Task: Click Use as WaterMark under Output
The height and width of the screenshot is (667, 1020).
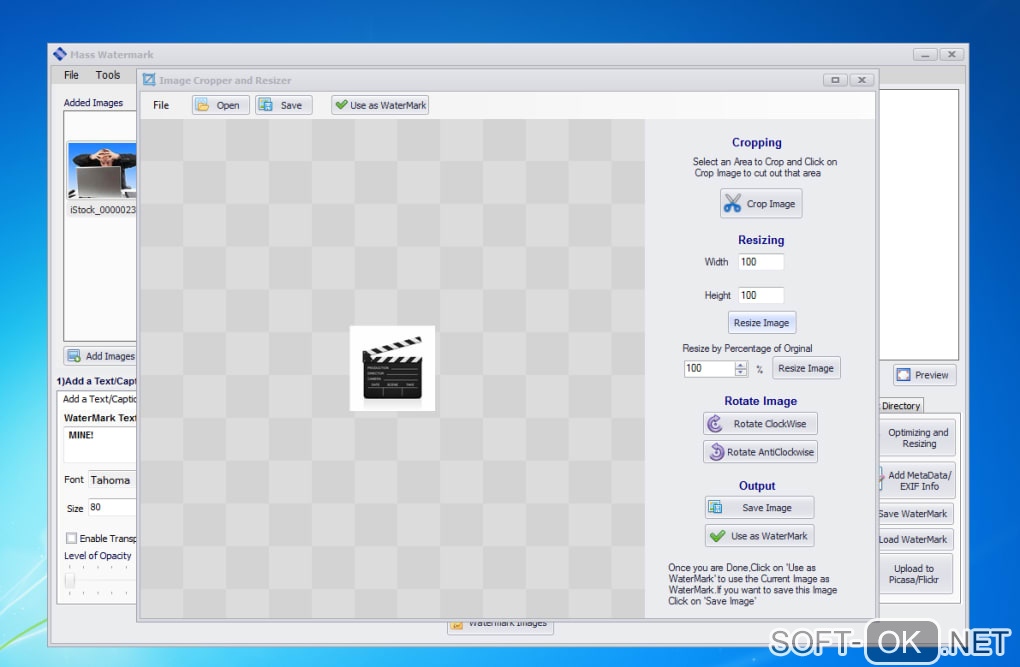Action: (759, 536)
